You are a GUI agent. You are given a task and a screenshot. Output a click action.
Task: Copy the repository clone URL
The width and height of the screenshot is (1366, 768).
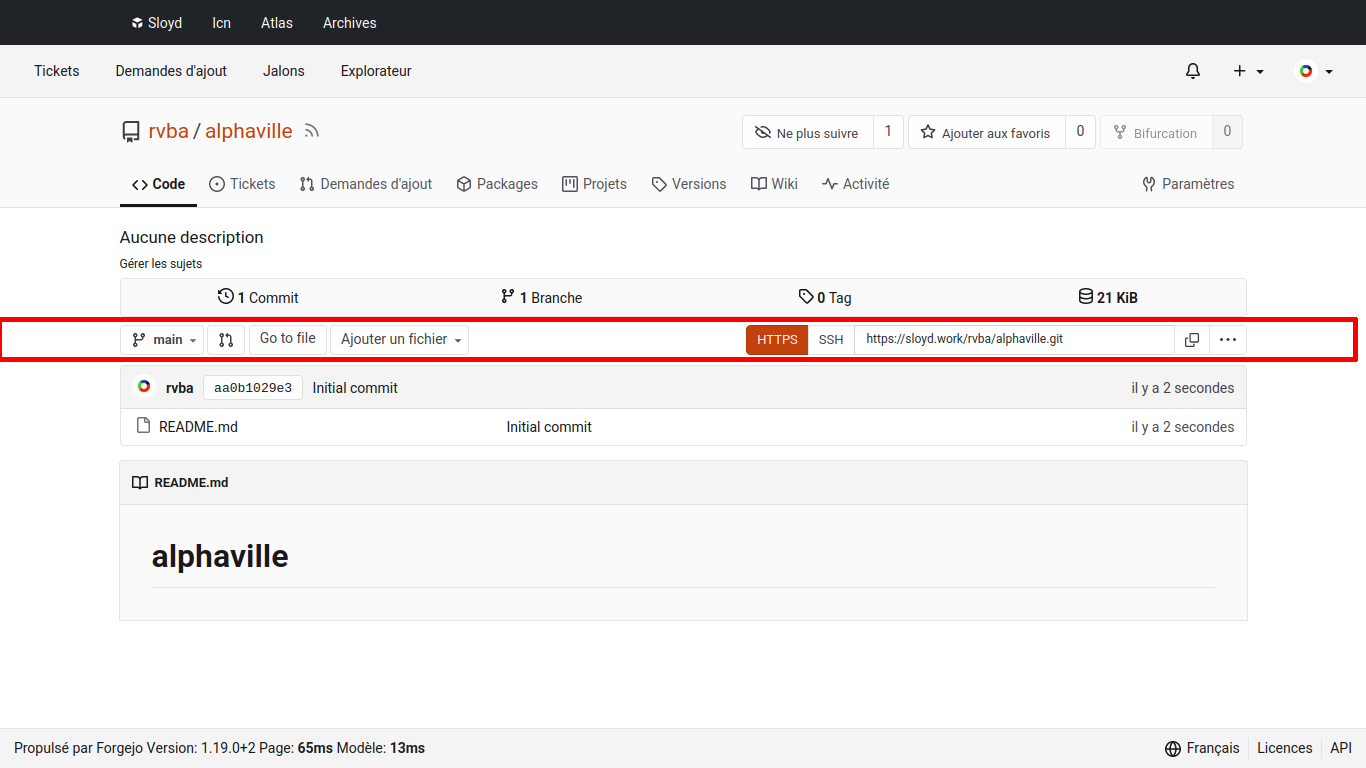click(x=1191, y=340)
